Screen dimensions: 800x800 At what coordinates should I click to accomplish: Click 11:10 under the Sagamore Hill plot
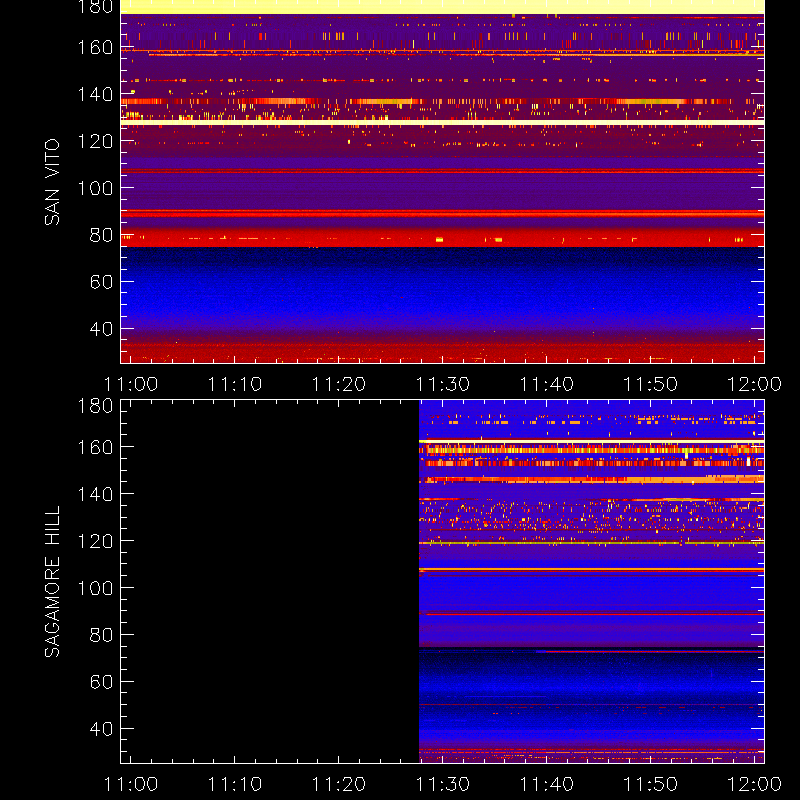[x=235, y=784]
